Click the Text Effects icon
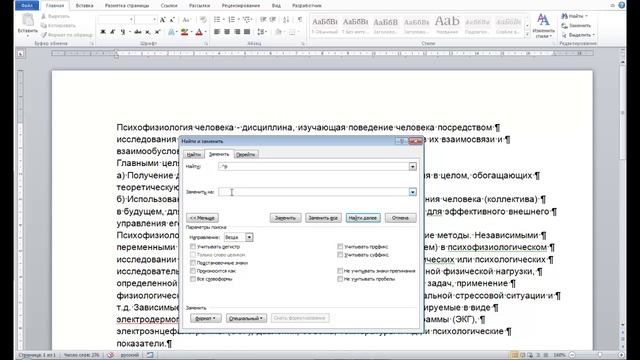The width and height of the screenshot is (640, 360). [x=171, y=32]
